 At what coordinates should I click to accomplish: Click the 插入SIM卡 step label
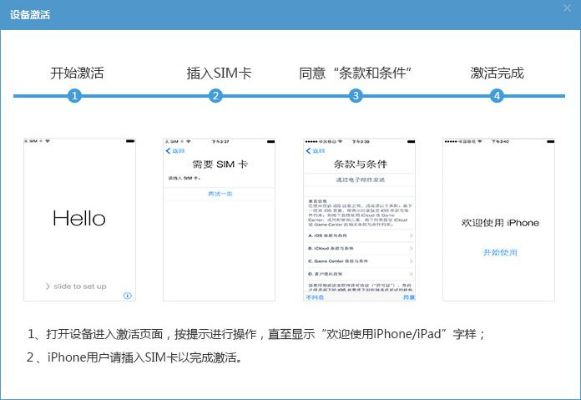click(x=219, y=73)
